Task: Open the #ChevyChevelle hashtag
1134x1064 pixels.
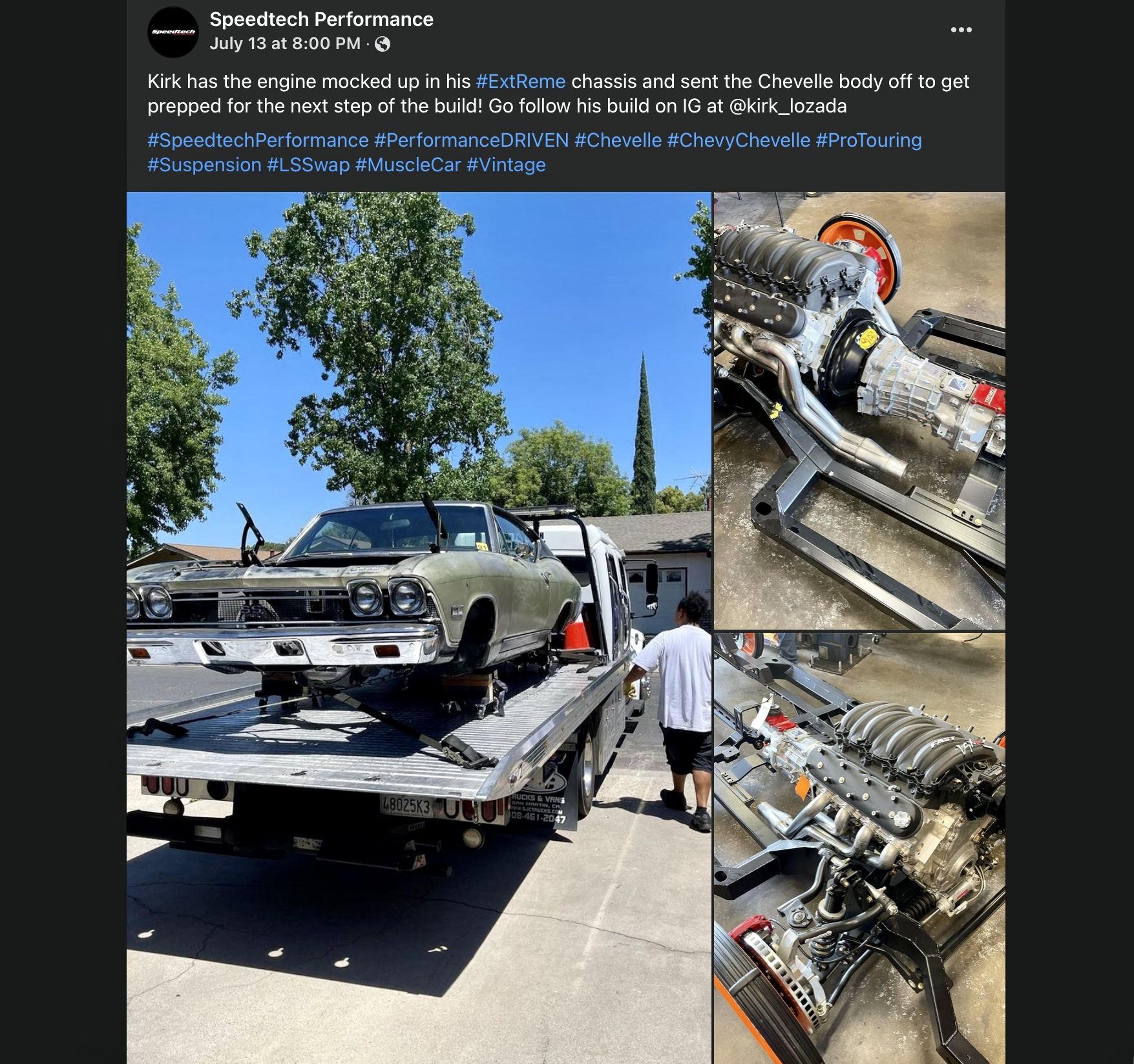Action: coord(739,140)
